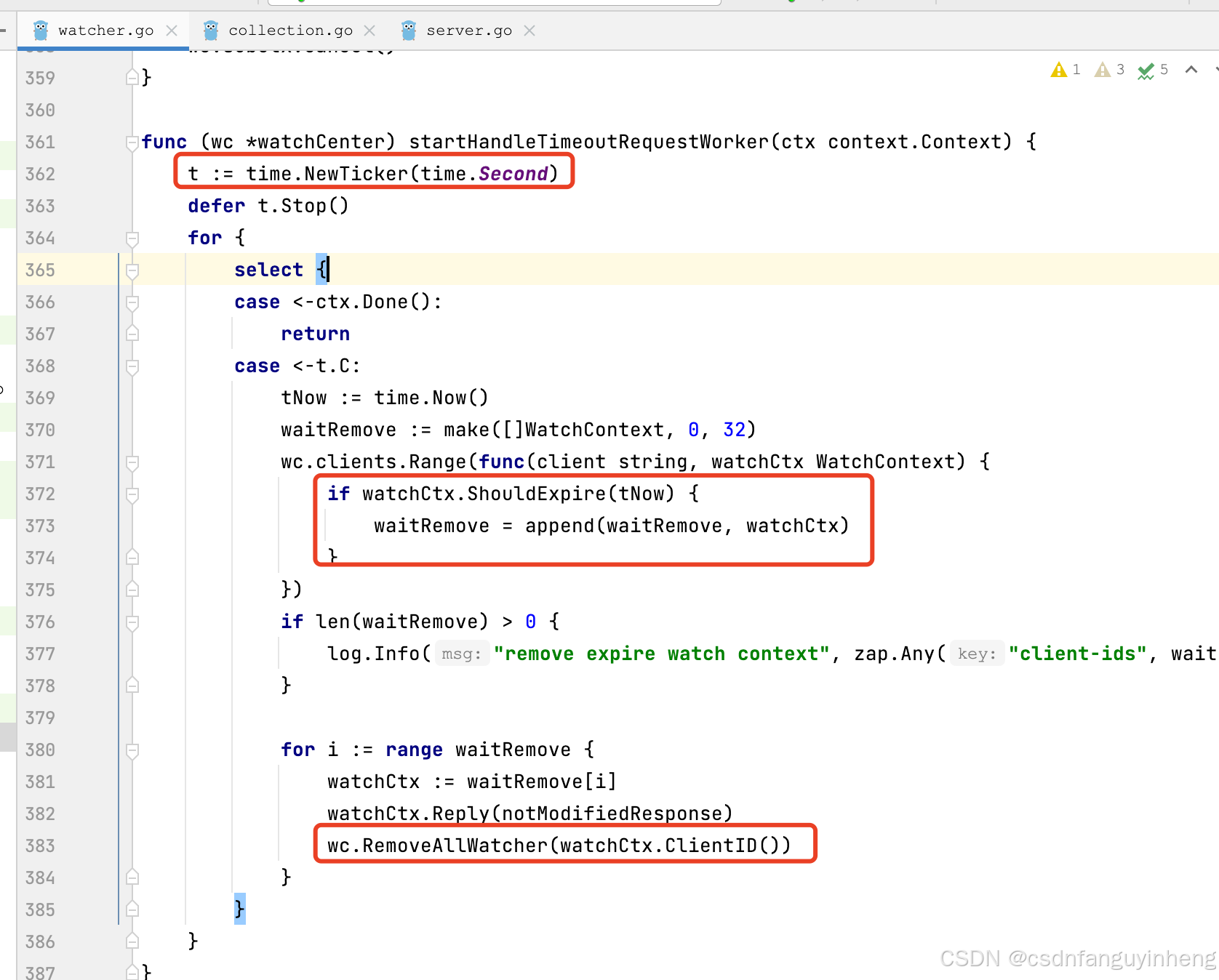
Task: Switch to the server.go tab
Action: [x=469, y=31]
